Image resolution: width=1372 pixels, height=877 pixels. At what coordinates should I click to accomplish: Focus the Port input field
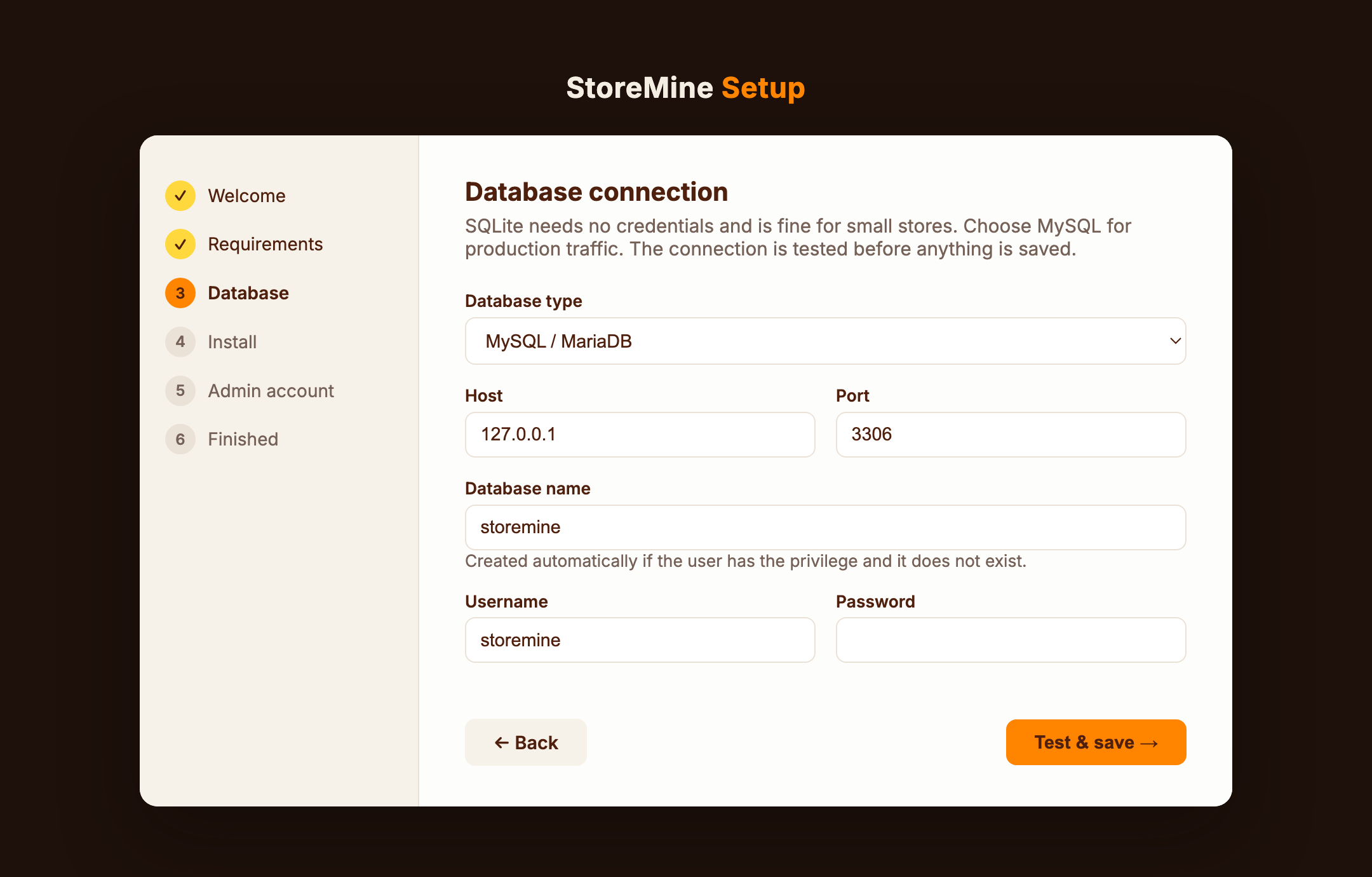1011,435
